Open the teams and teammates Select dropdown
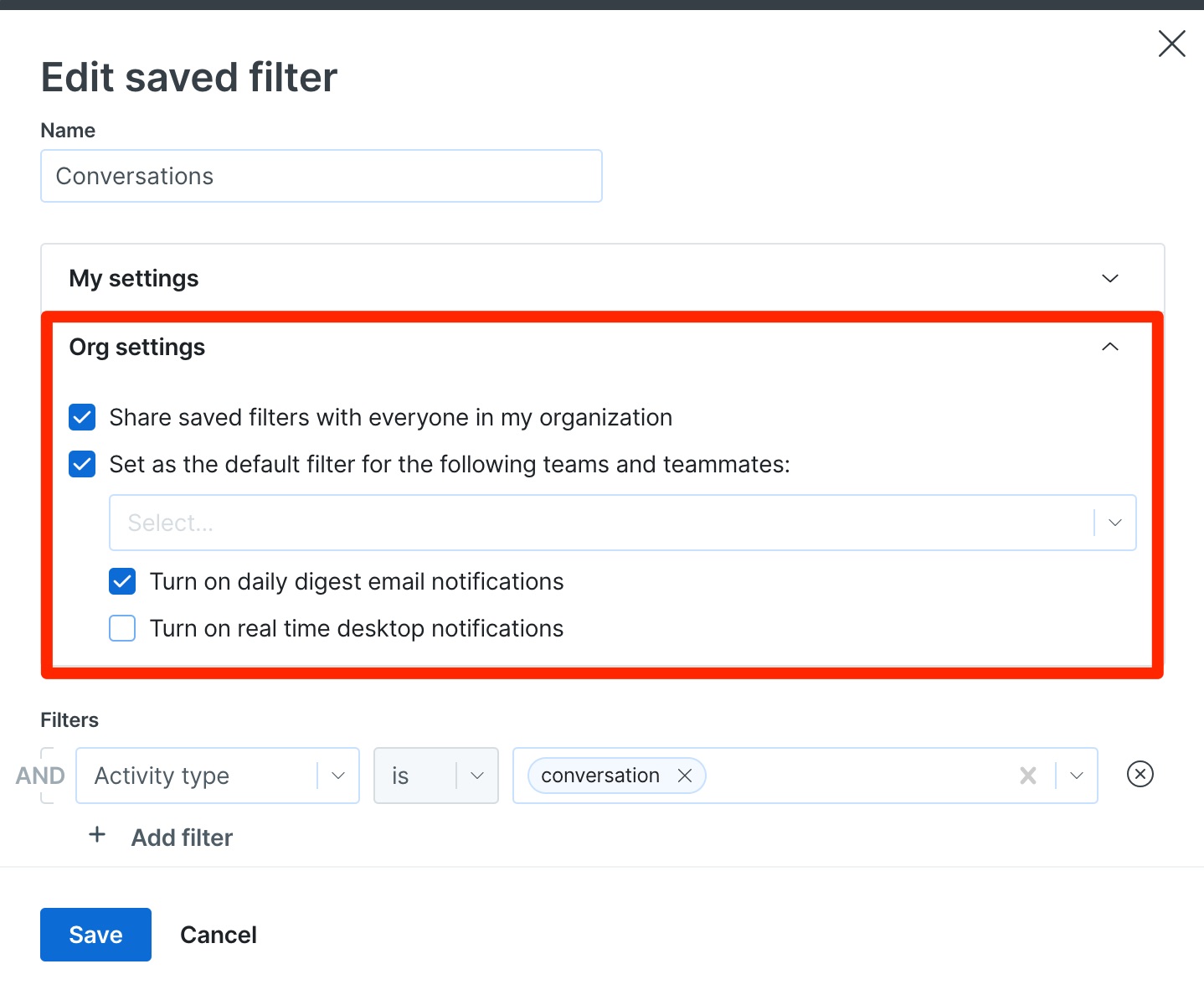 point(622,523)
